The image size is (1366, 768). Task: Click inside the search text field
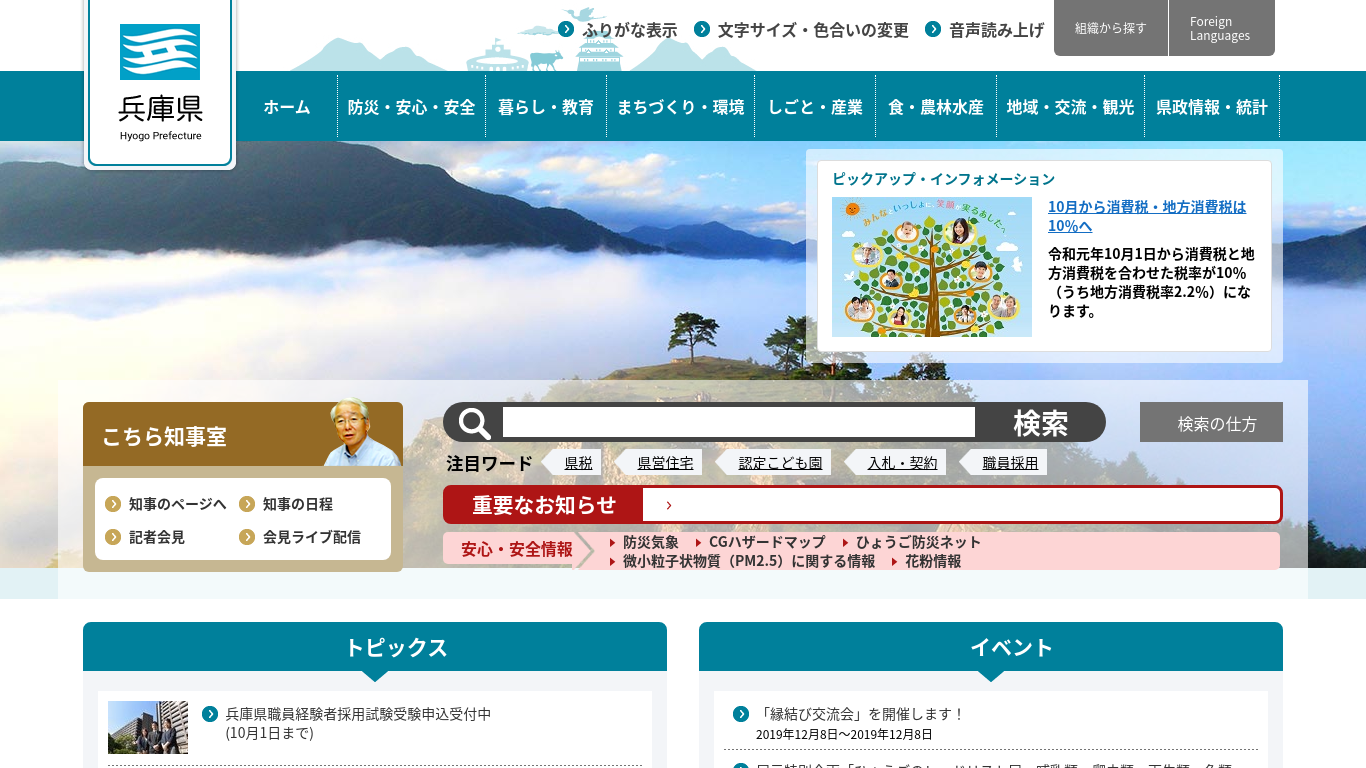(x=738, y=422)
